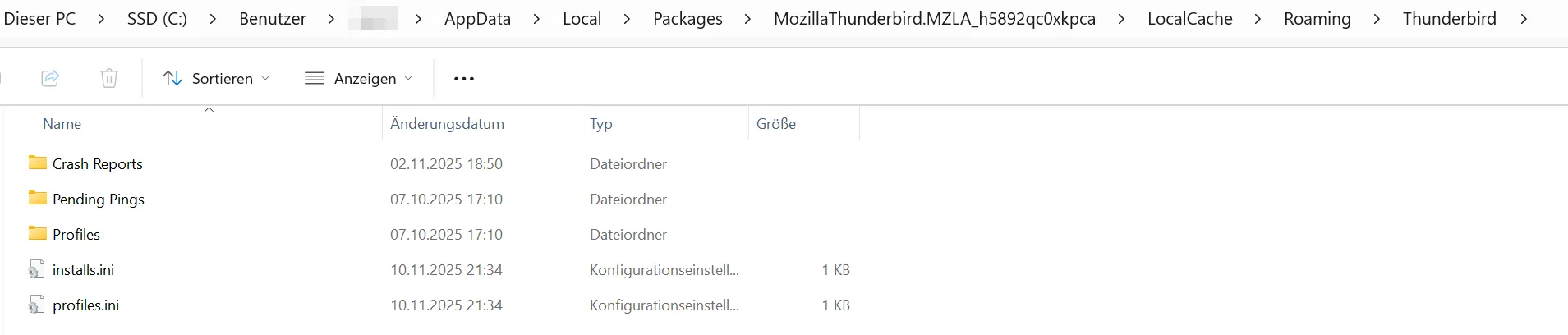1568x335 pixels.
Task: Click the trash delete icon
Action: (x=109, y=78)
